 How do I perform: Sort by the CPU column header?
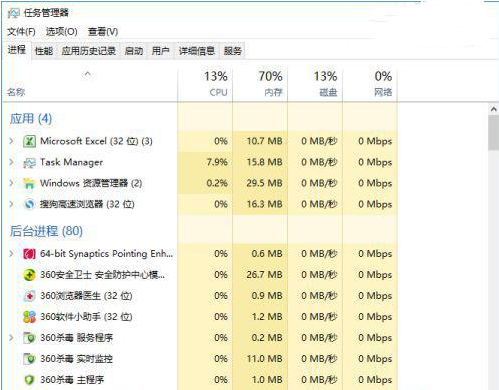pyautogui.click(x=205, y=84)
